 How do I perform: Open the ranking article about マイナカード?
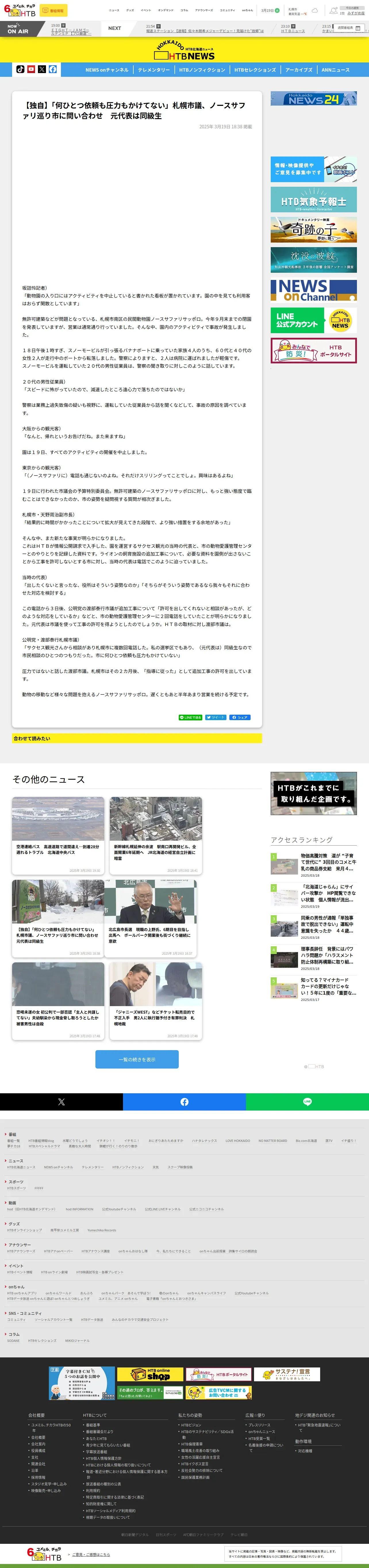point(314,989)
